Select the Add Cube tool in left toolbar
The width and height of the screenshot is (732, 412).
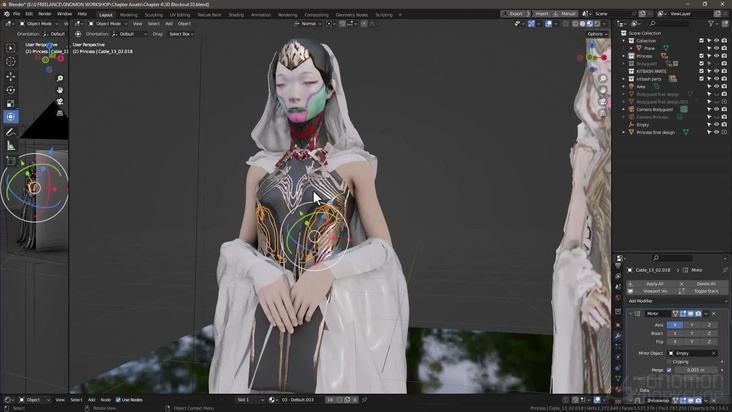(10, 161)
